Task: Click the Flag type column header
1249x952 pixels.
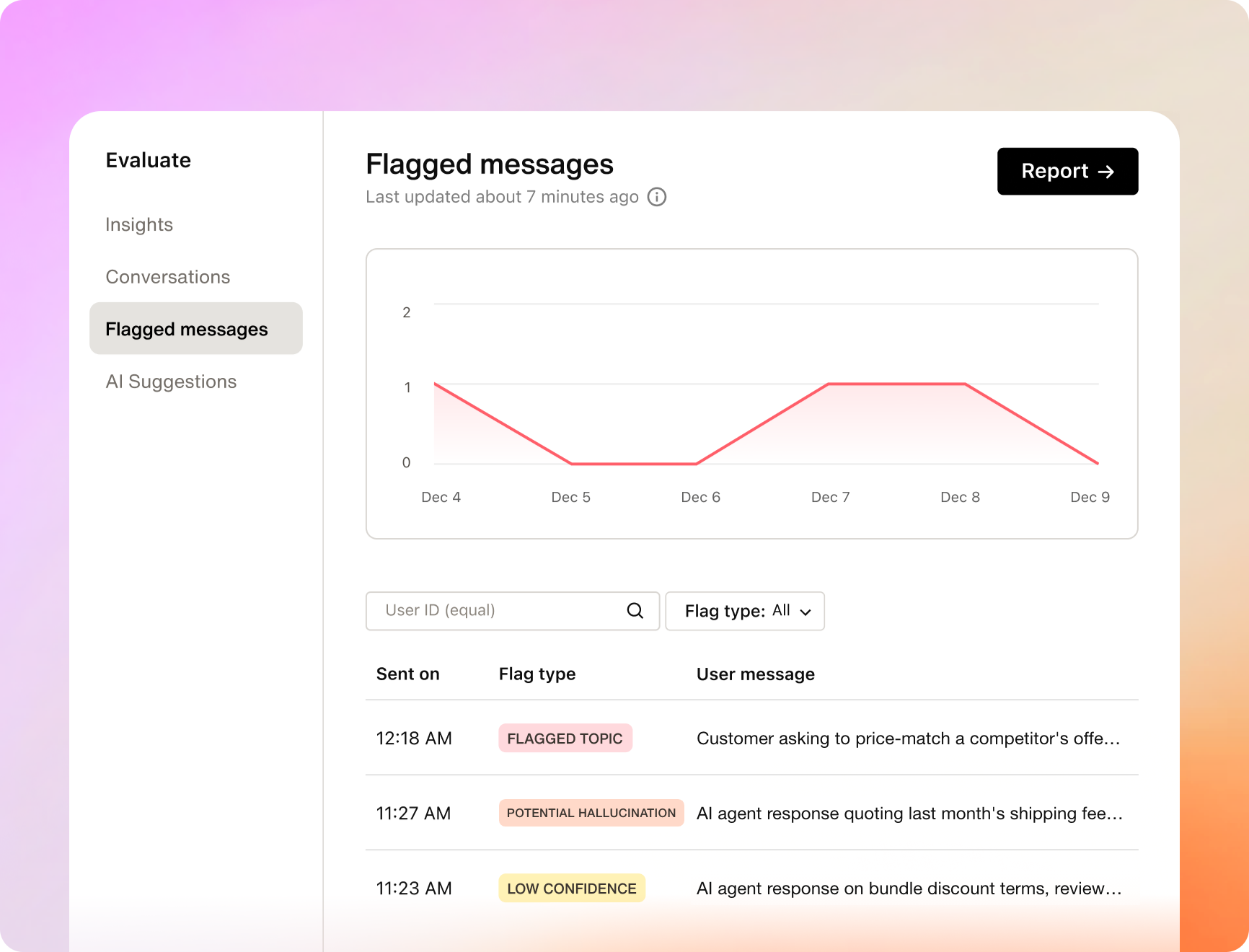Action: coord(537,674)
